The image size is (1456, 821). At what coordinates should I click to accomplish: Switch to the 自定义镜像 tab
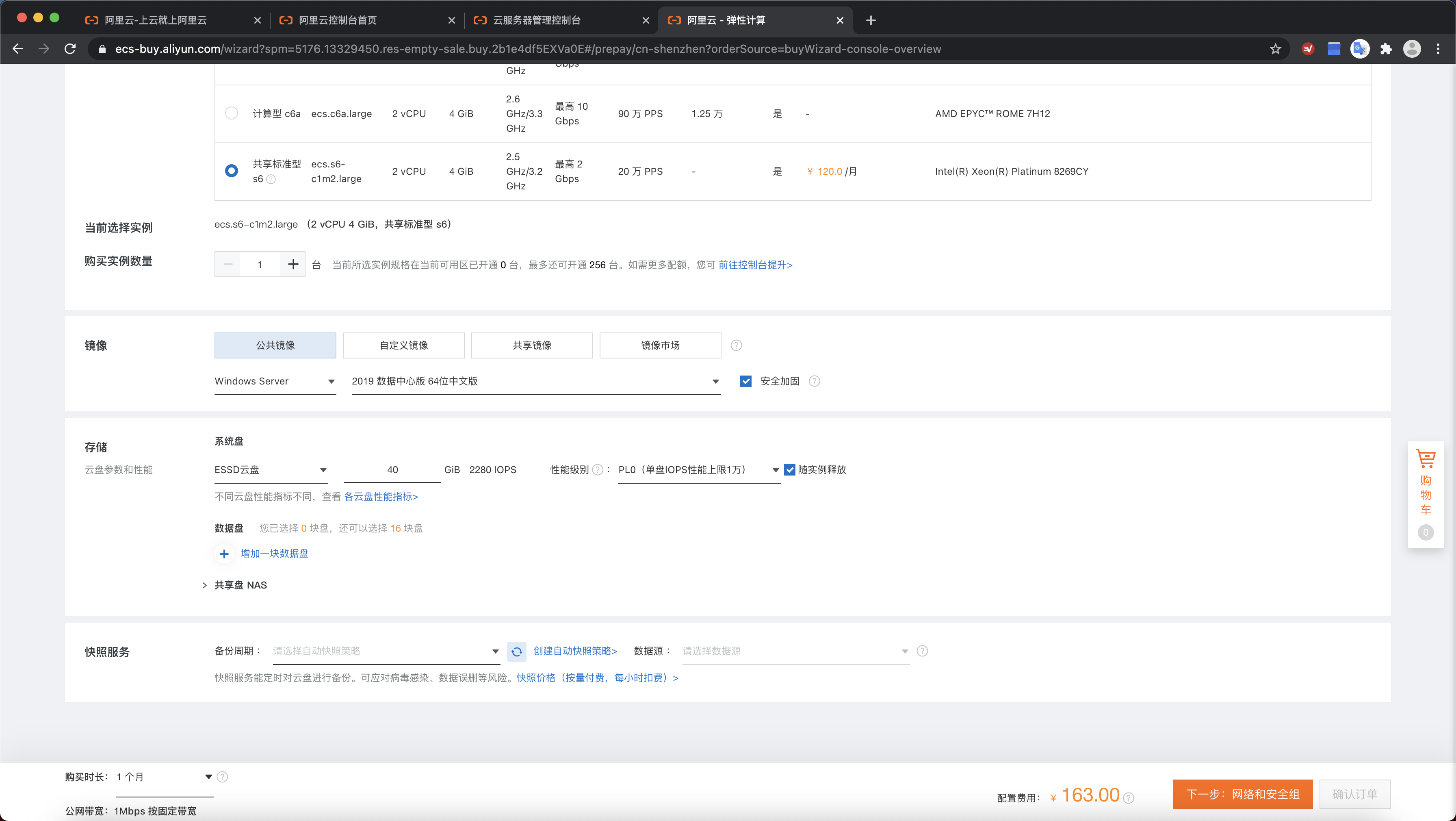[x=403, y=345]
